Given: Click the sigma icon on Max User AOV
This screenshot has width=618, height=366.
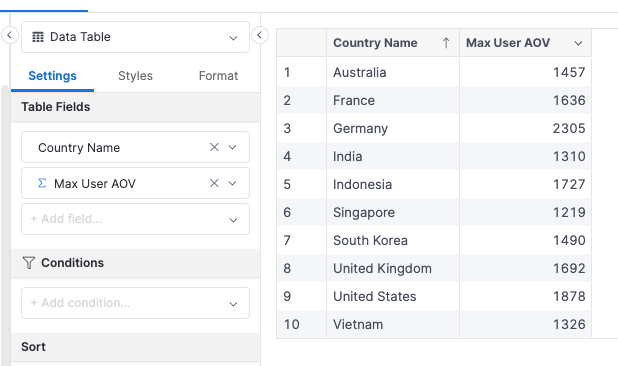Looking at the screenshot, I should pos(42,183).
